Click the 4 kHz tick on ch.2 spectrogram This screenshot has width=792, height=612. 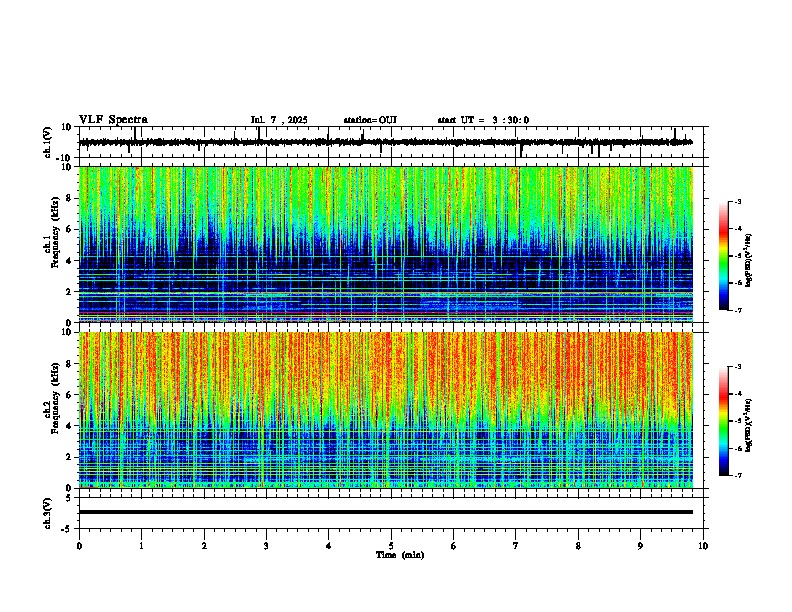click(70, 426)
